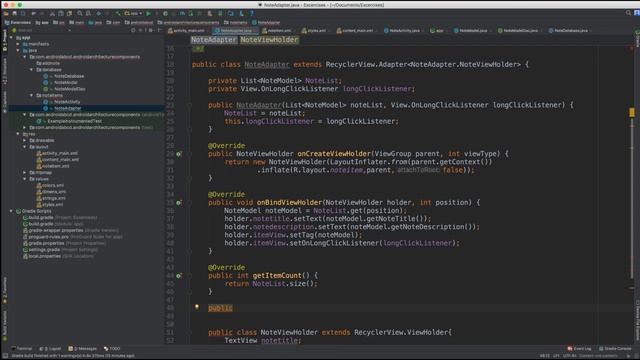Click the override gutter icon beside getItemCount

pyautogui.click(x=178, y=276)
